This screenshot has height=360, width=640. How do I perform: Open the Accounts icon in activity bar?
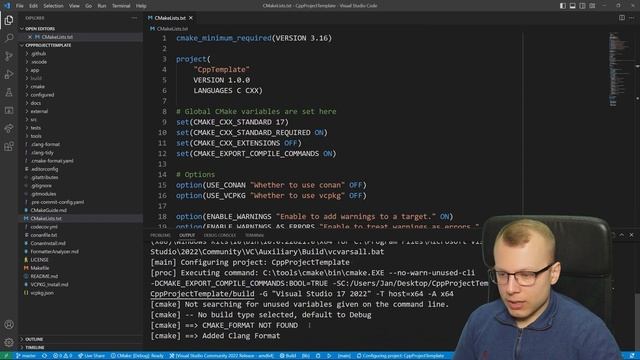click(9, 324)
